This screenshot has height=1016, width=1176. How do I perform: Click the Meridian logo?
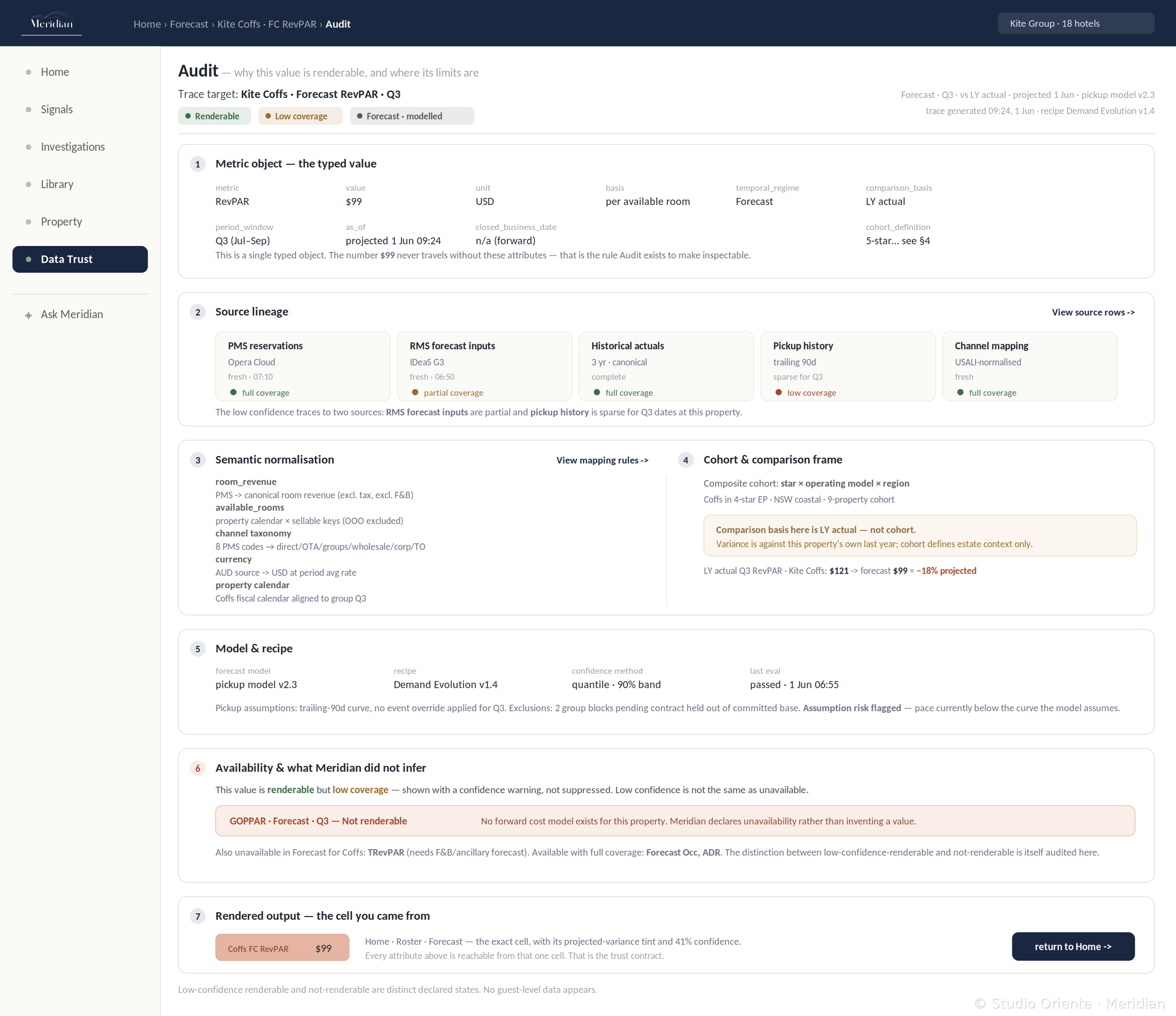[x=52, y=24]
